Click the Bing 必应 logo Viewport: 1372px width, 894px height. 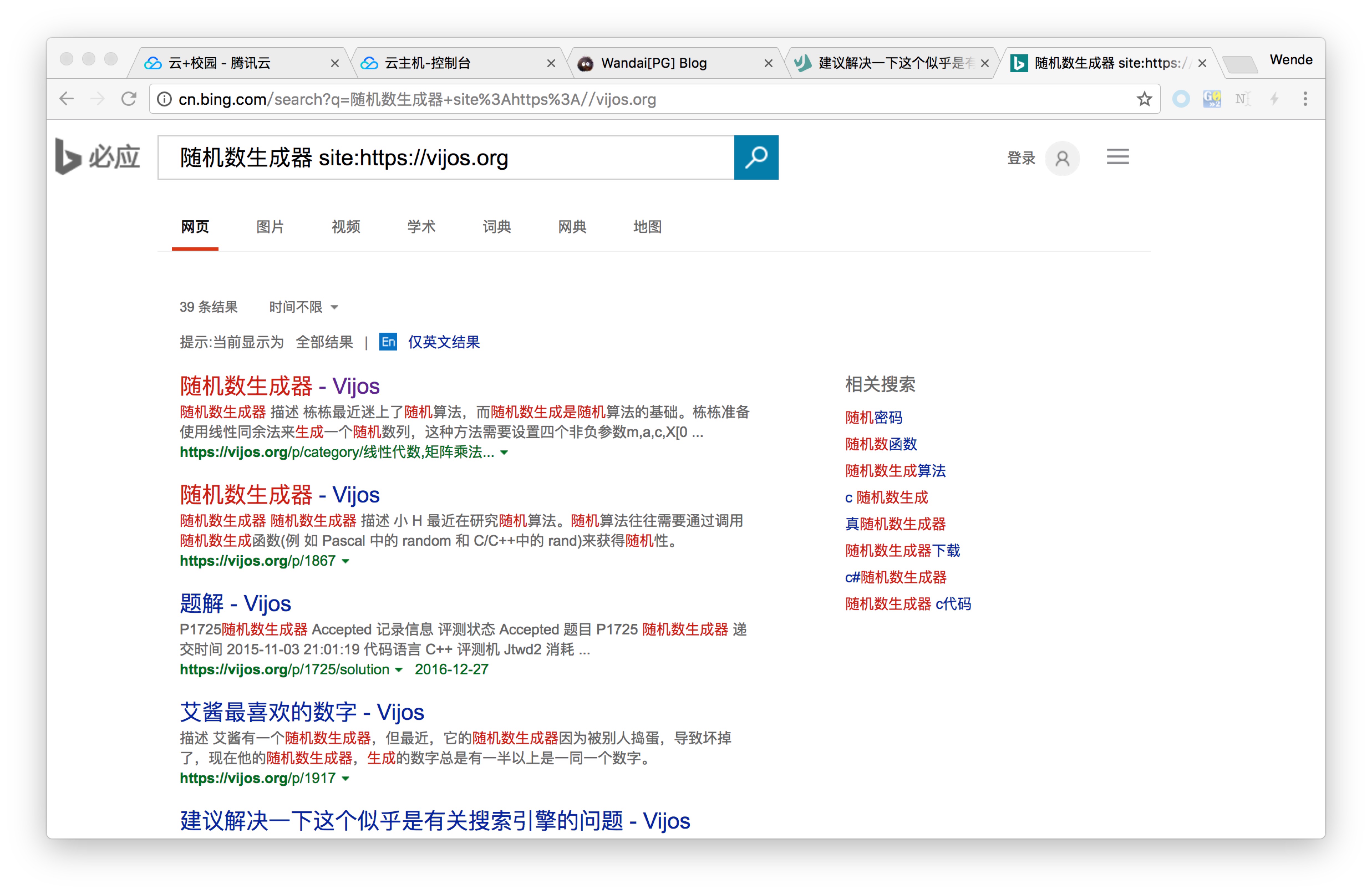point(97,156)
